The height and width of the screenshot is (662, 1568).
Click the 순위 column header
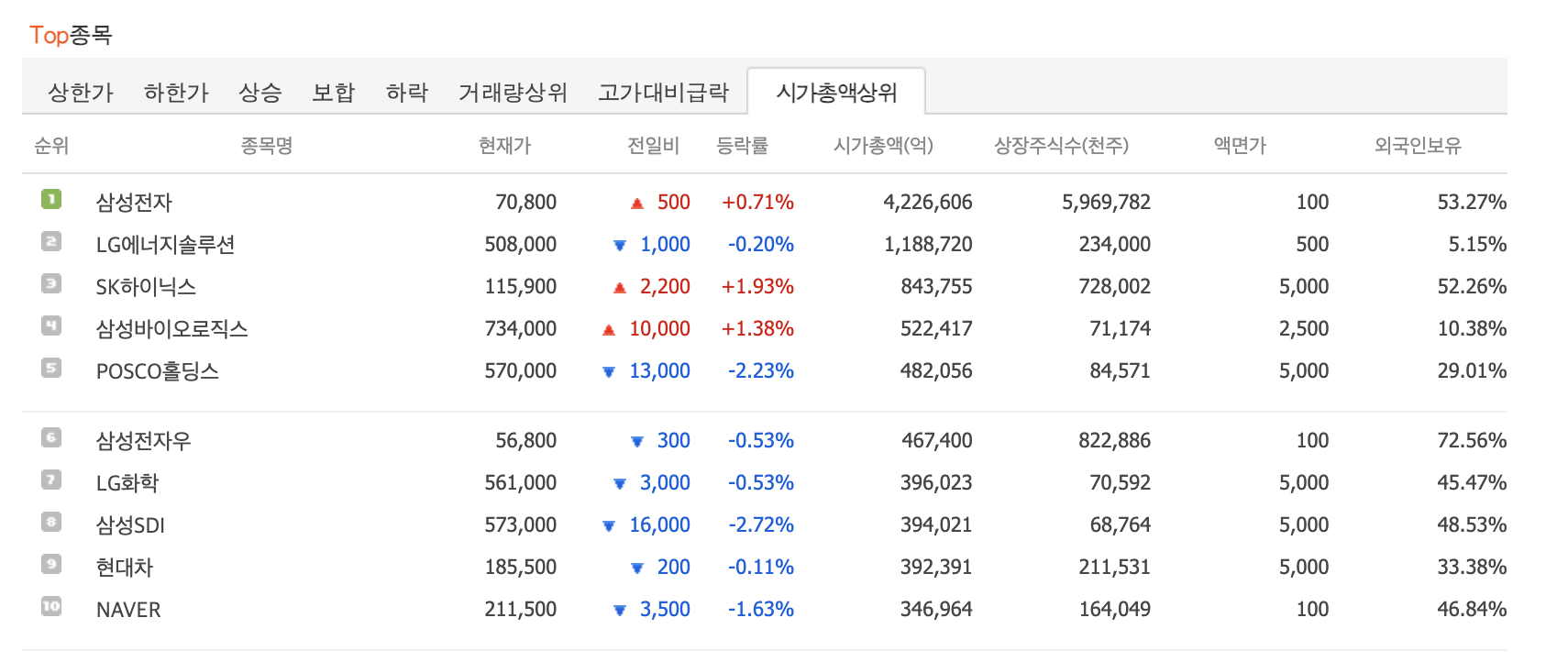click(x=51, y=146)
